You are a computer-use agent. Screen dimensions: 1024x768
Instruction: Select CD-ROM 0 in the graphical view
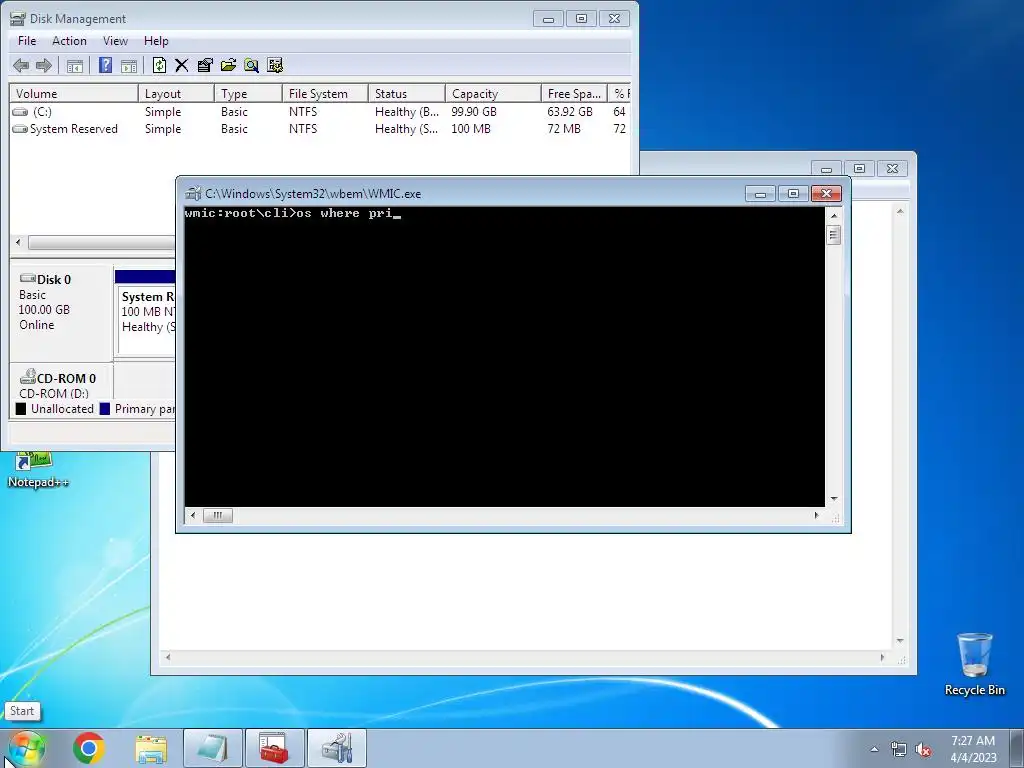[x=61, y=383]
